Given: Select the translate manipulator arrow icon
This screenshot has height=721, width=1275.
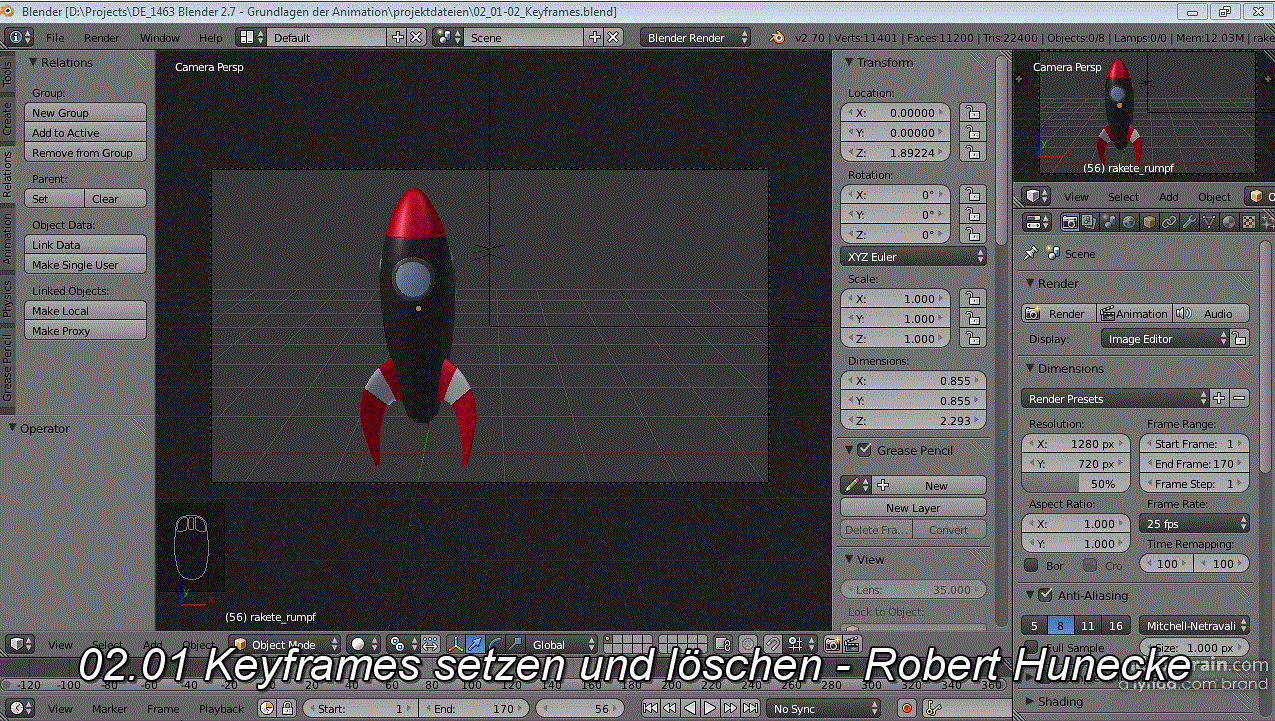Looking at the screenshot, I should pos(475,644).
